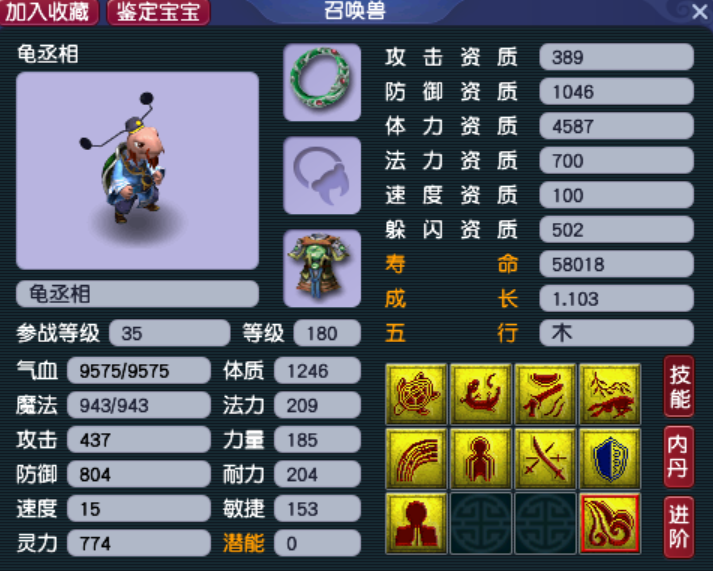Select the red dragon skill icon
713x571 pixels.
(481, 394)
